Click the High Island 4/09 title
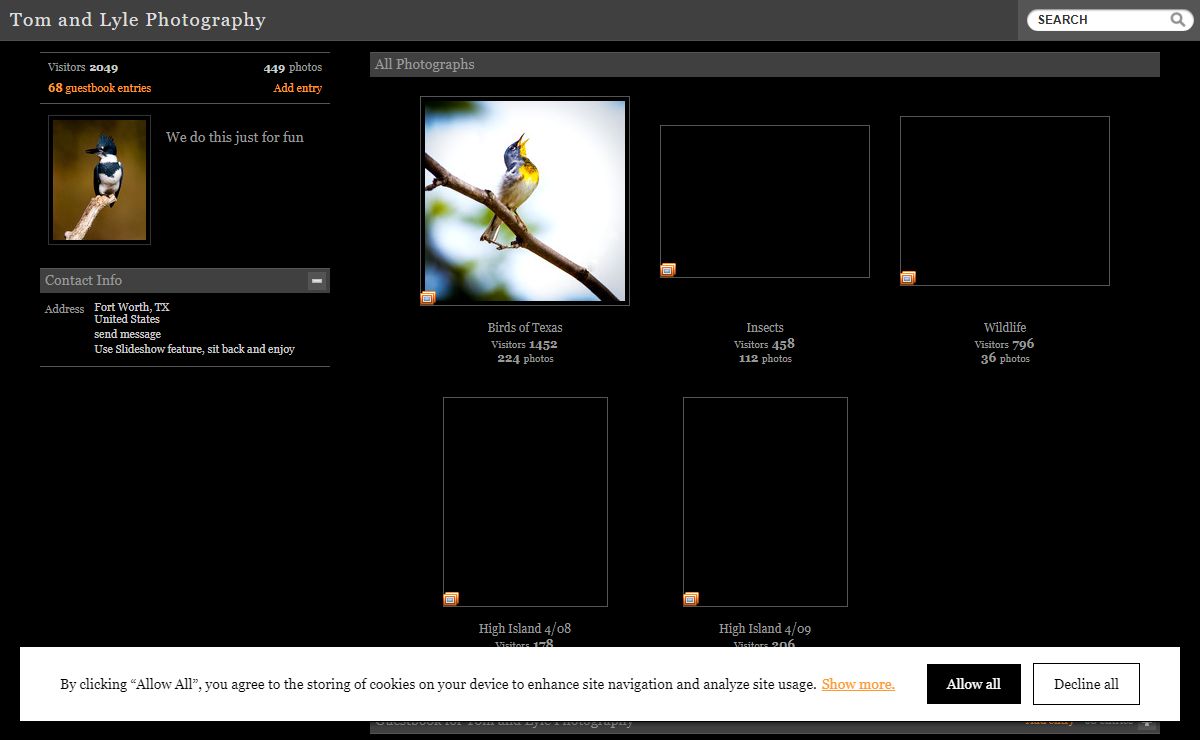This screenshot has width=1200, height=740. click(x=765, y=629)
